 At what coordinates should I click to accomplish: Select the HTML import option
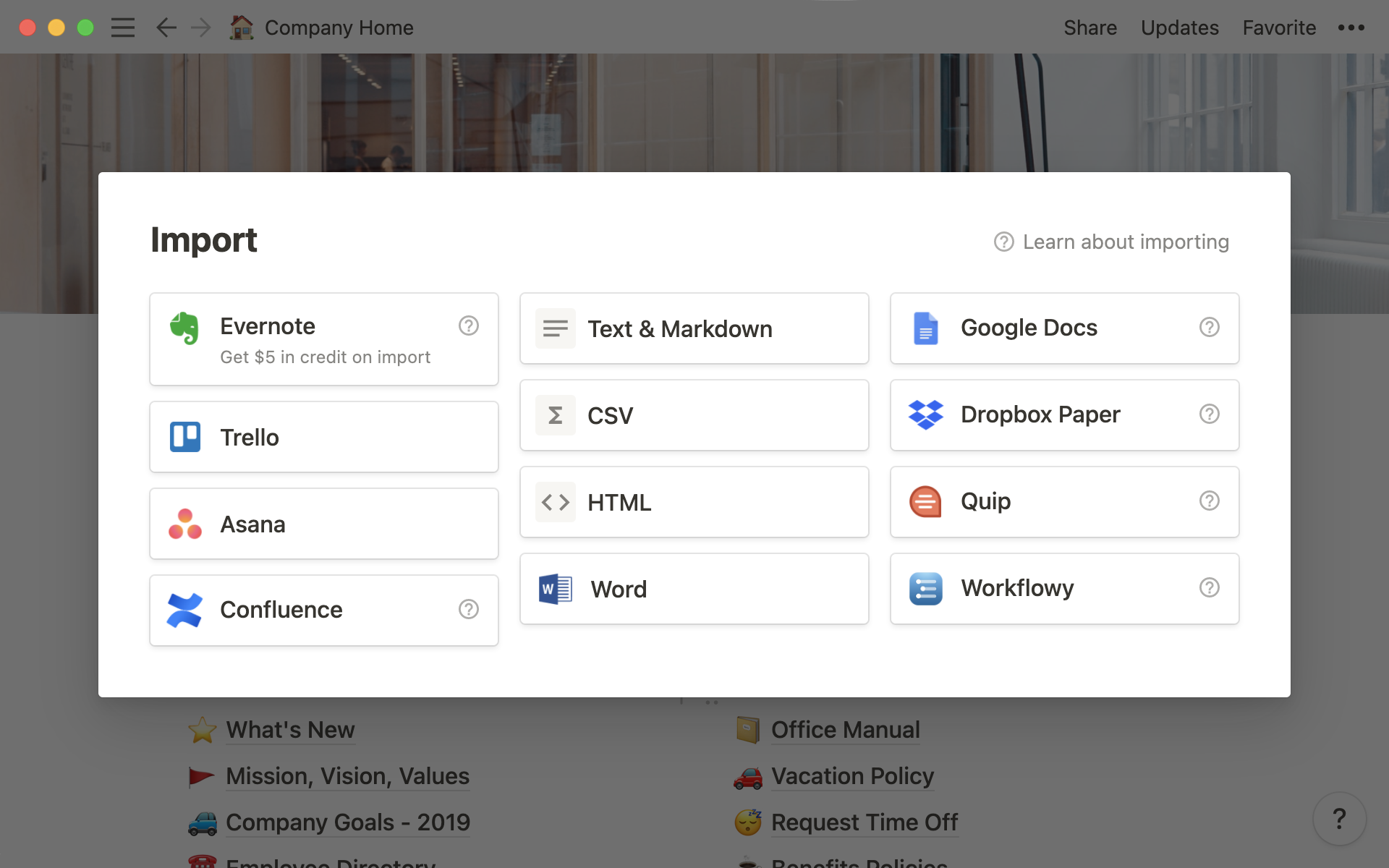click(694, 502)
